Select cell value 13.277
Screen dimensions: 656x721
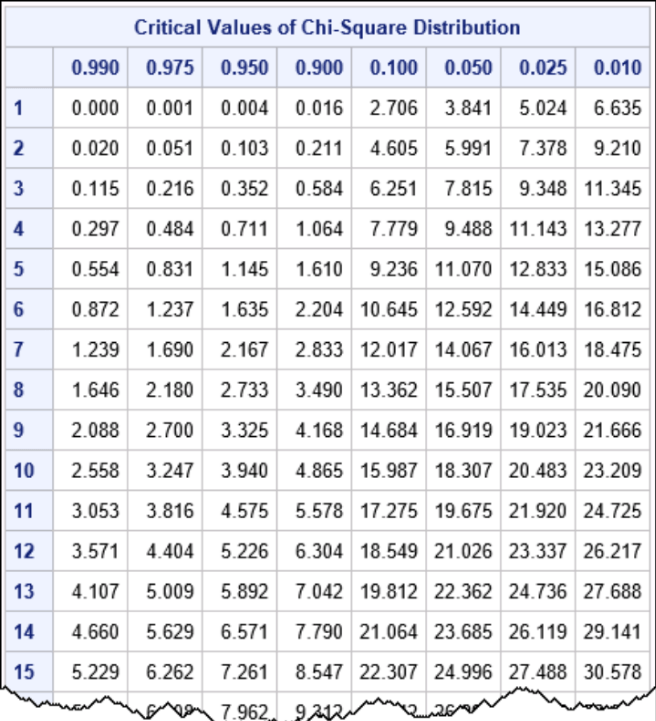tap(612, 229)
